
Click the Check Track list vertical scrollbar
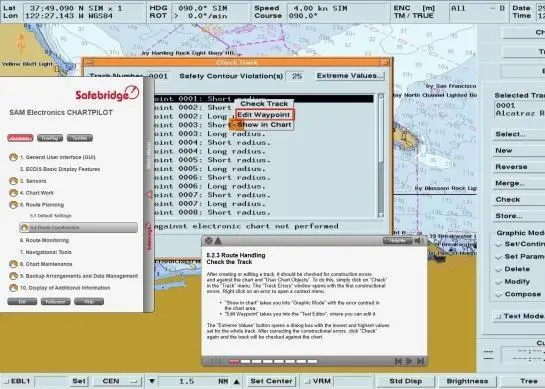[x=381, y=155]
